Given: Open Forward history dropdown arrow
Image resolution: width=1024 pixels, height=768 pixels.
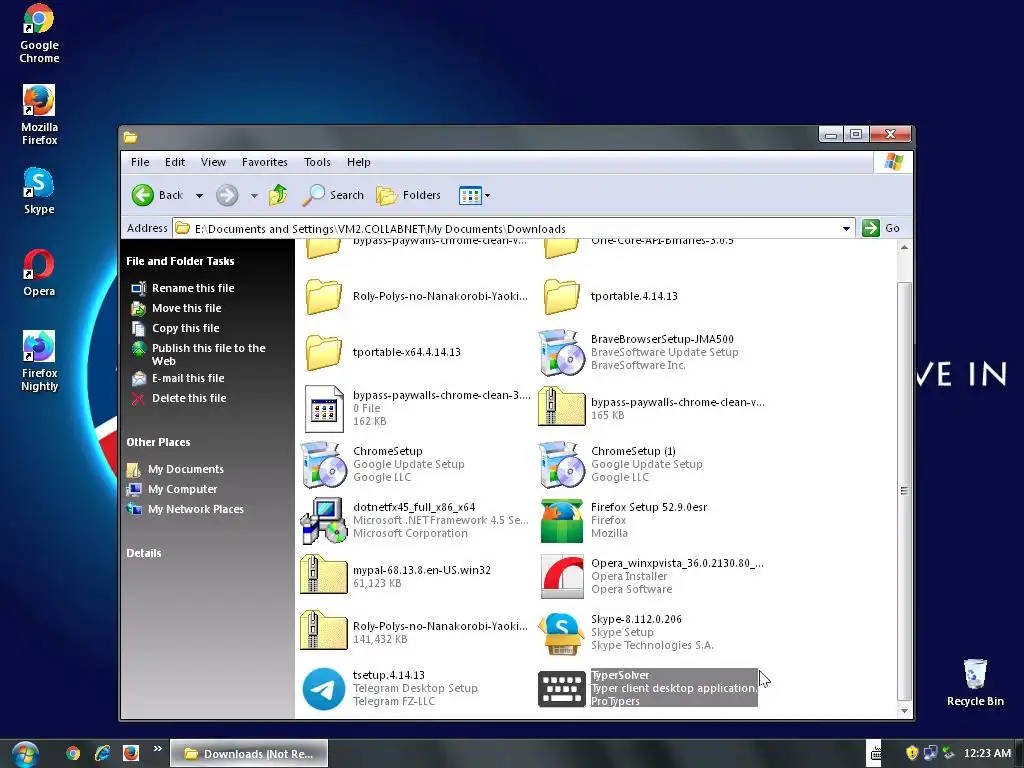Looking at the screenshot, I should coord(254,195).
